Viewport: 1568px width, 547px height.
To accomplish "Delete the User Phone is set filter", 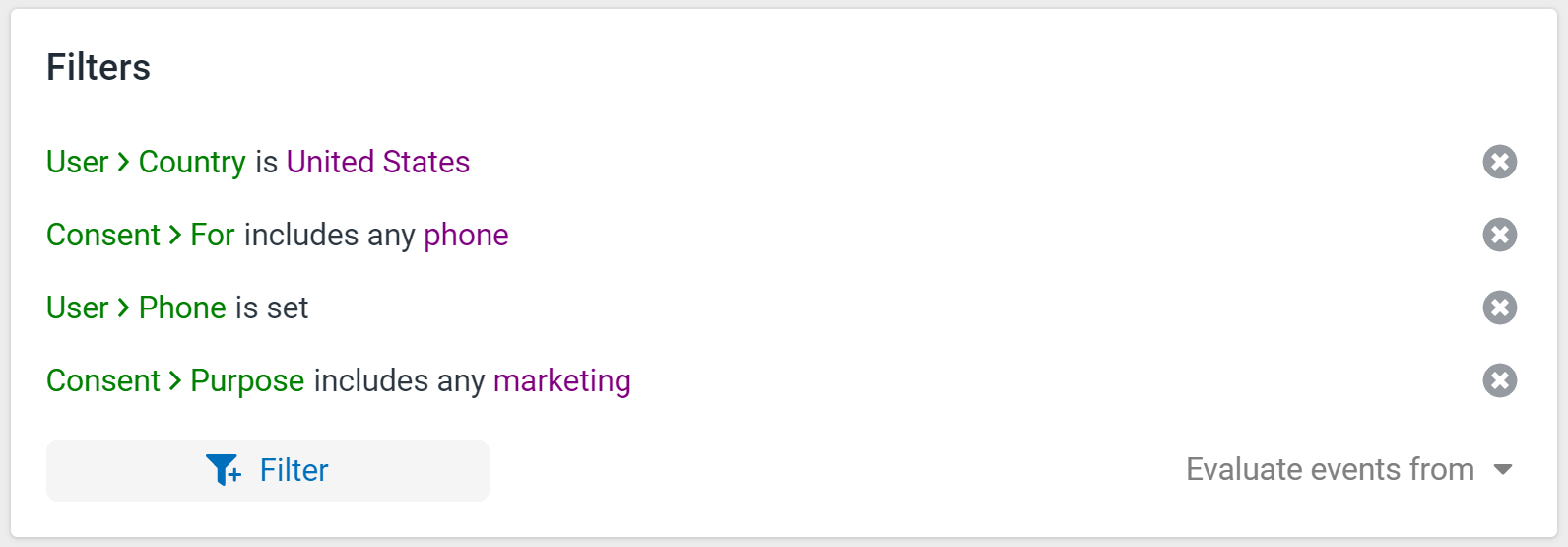I will 1499,308.
